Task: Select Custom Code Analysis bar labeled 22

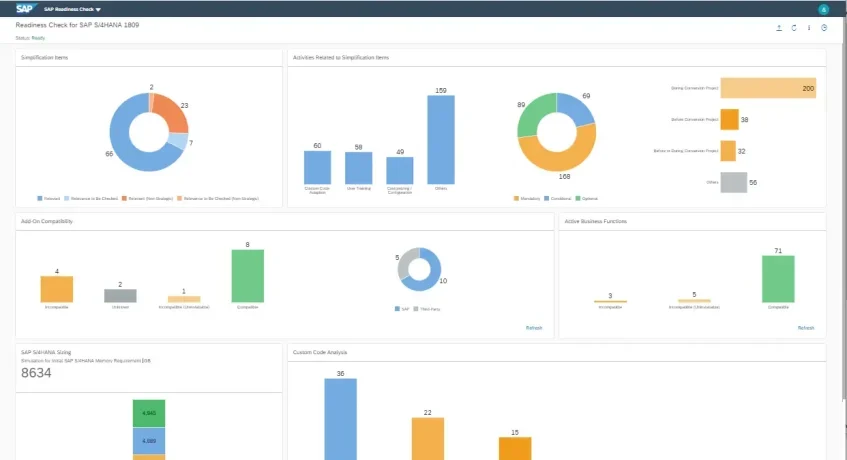Action: [428, 439]
